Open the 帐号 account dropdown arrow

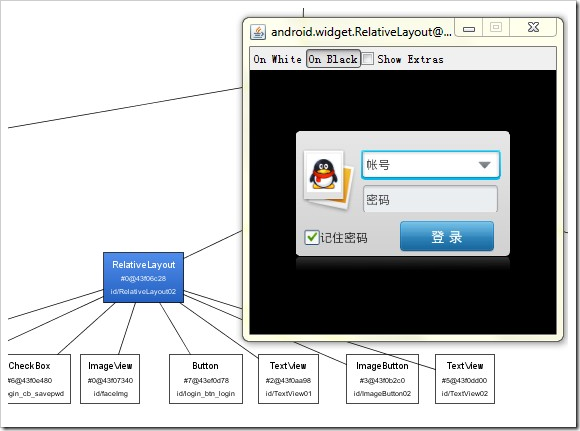click(x=484, y=165)
